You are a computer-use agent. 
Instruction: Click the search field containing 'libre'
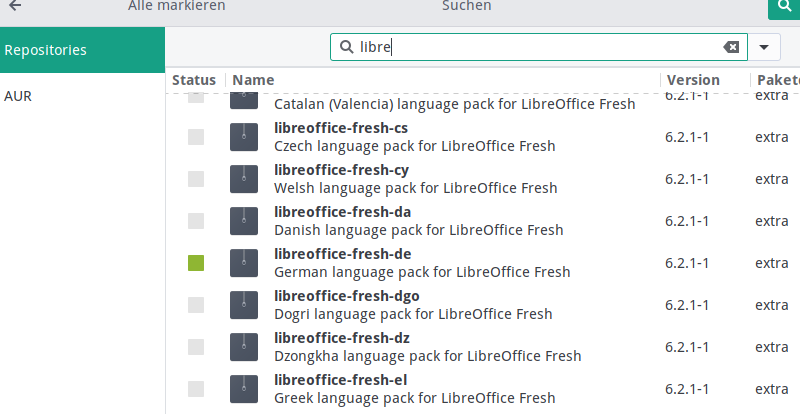pos(539,47)
